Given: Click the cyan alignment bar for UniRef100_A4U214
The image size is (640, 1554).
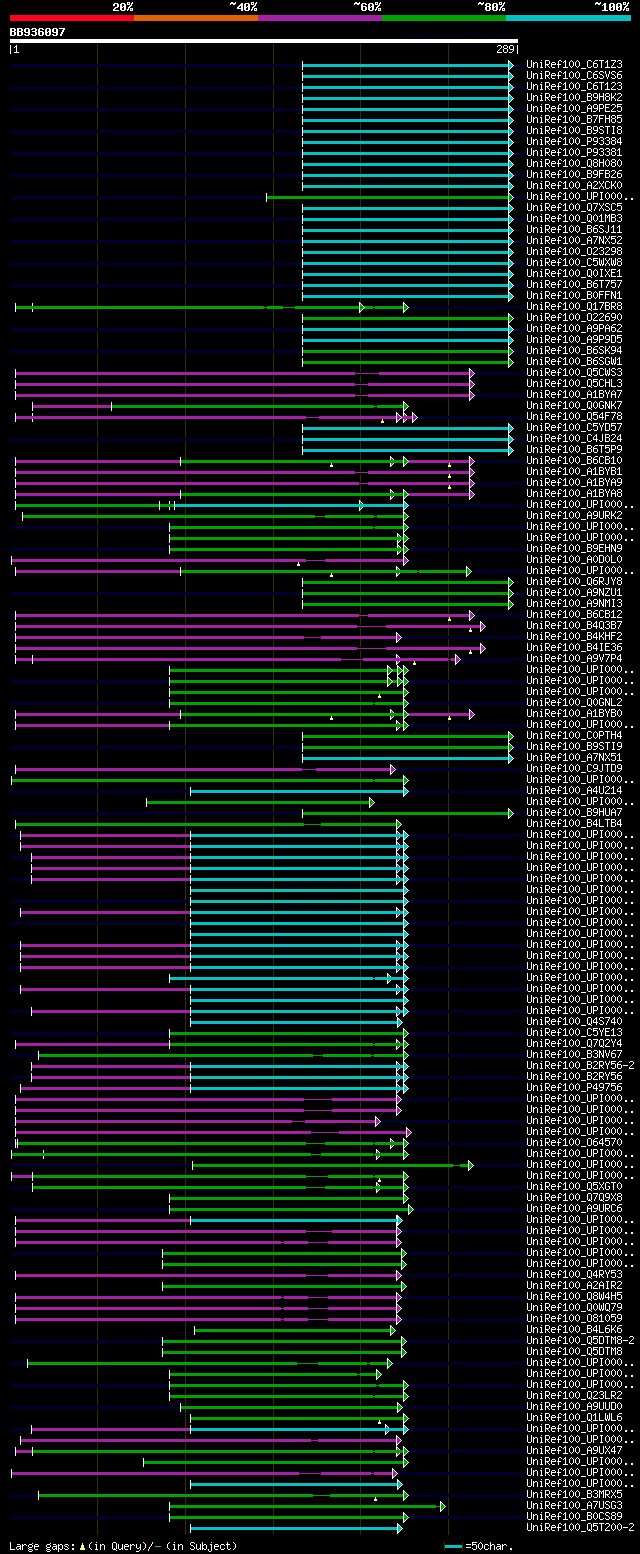Looking at the screenshot, I should (x=299, y=791).
